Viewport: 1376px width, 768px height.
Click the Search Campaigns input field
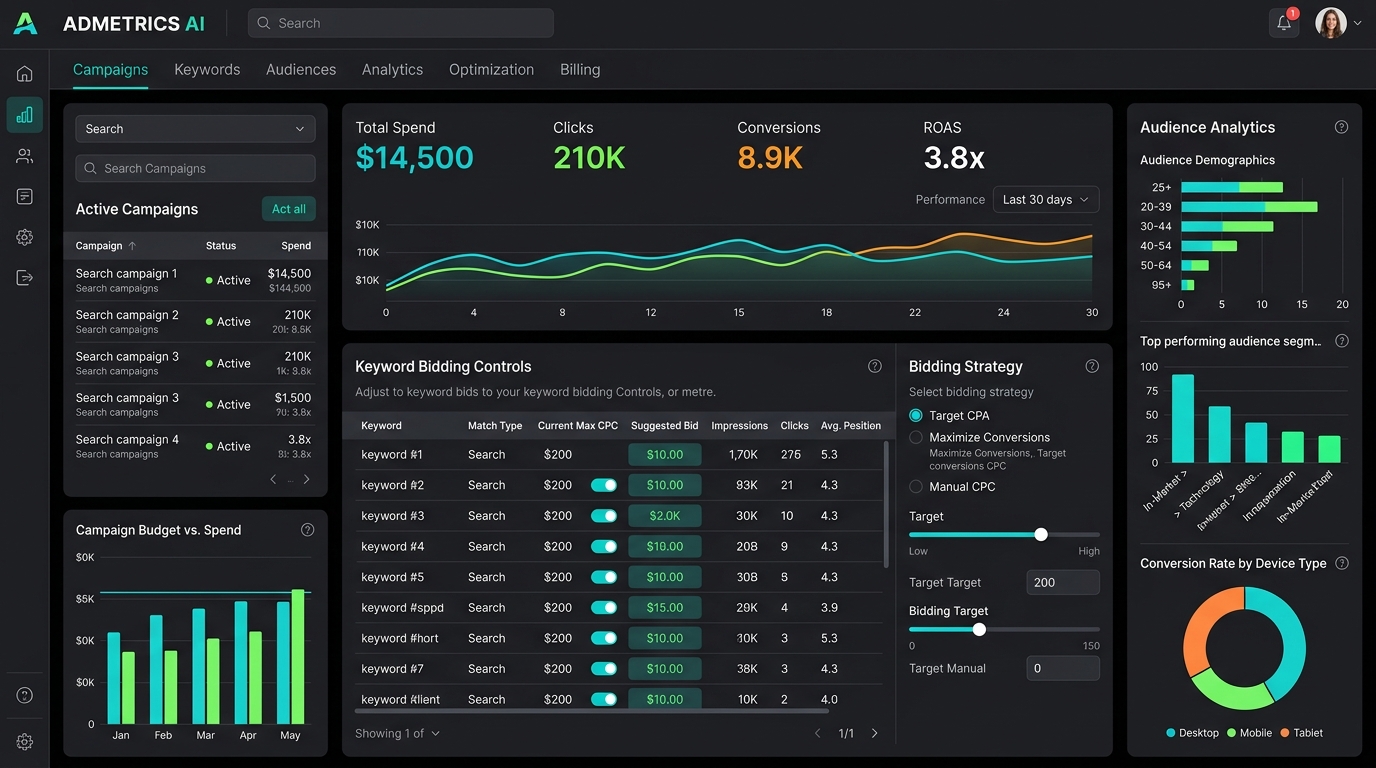pyautogui.click(x=195, y=168)
